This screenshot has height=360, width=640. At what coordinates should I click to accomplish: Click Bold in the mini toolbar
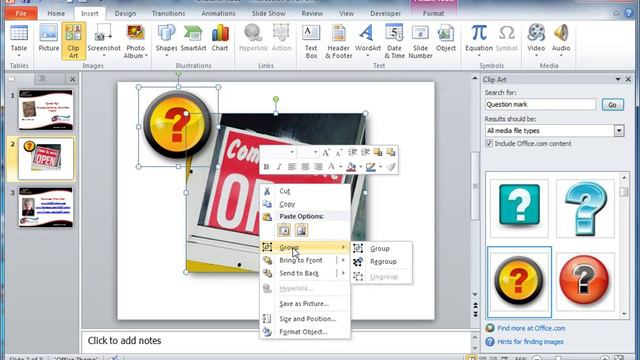pos(267,167)
